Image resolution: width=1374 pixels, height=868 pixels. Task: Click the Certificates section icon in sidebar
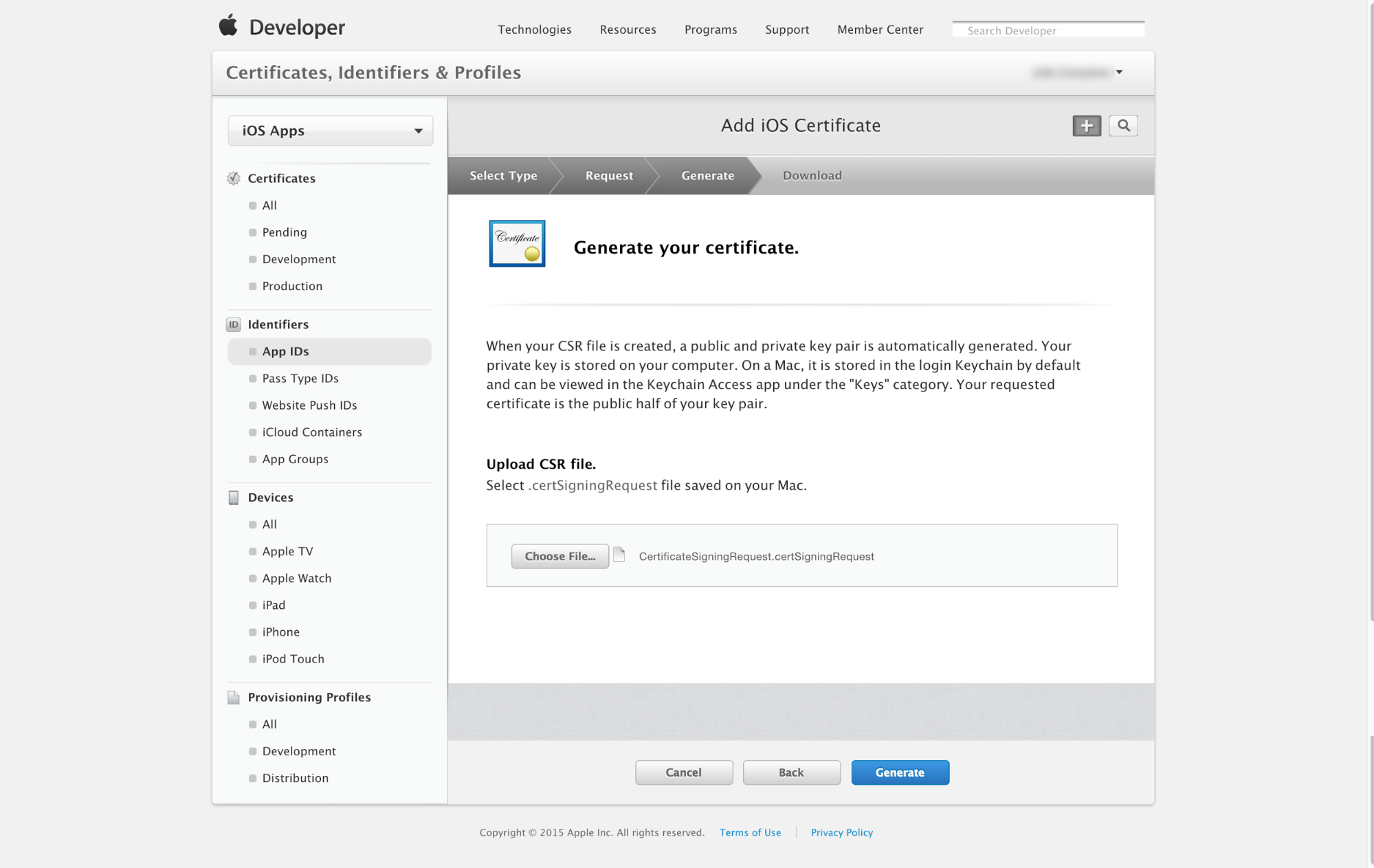coord(234,178)
